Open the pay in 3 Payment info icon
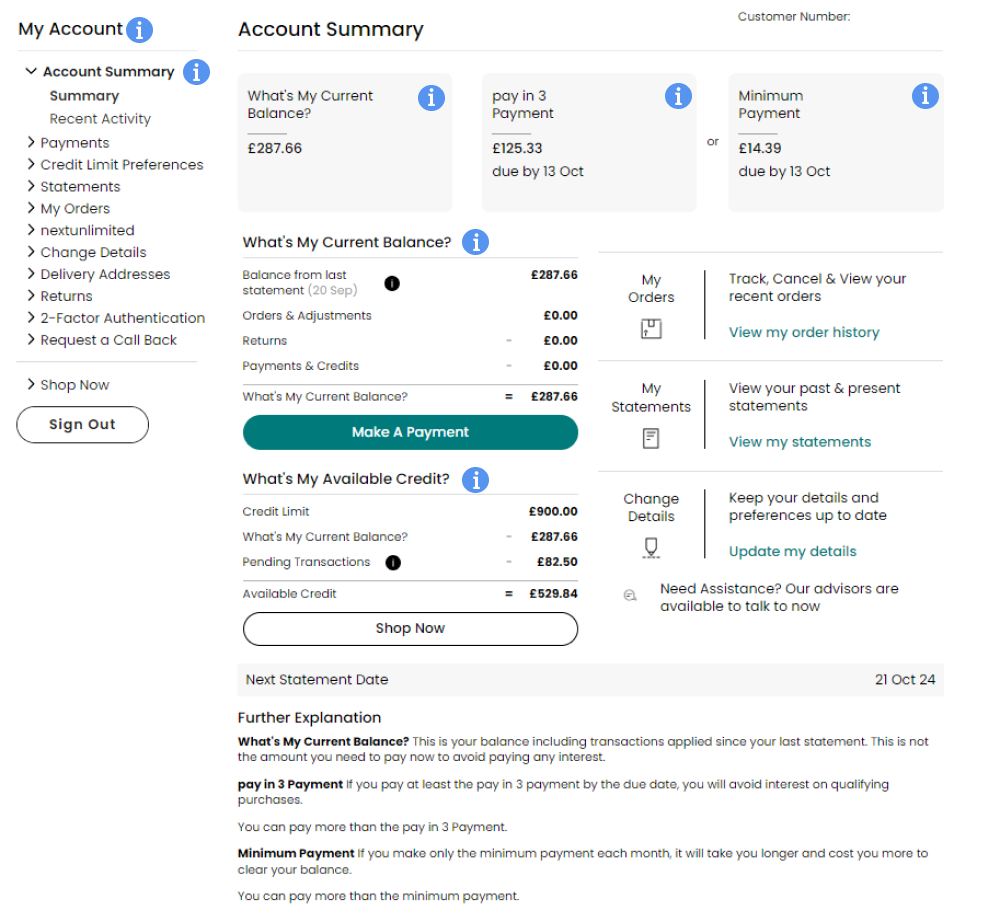 coord(678,95)
